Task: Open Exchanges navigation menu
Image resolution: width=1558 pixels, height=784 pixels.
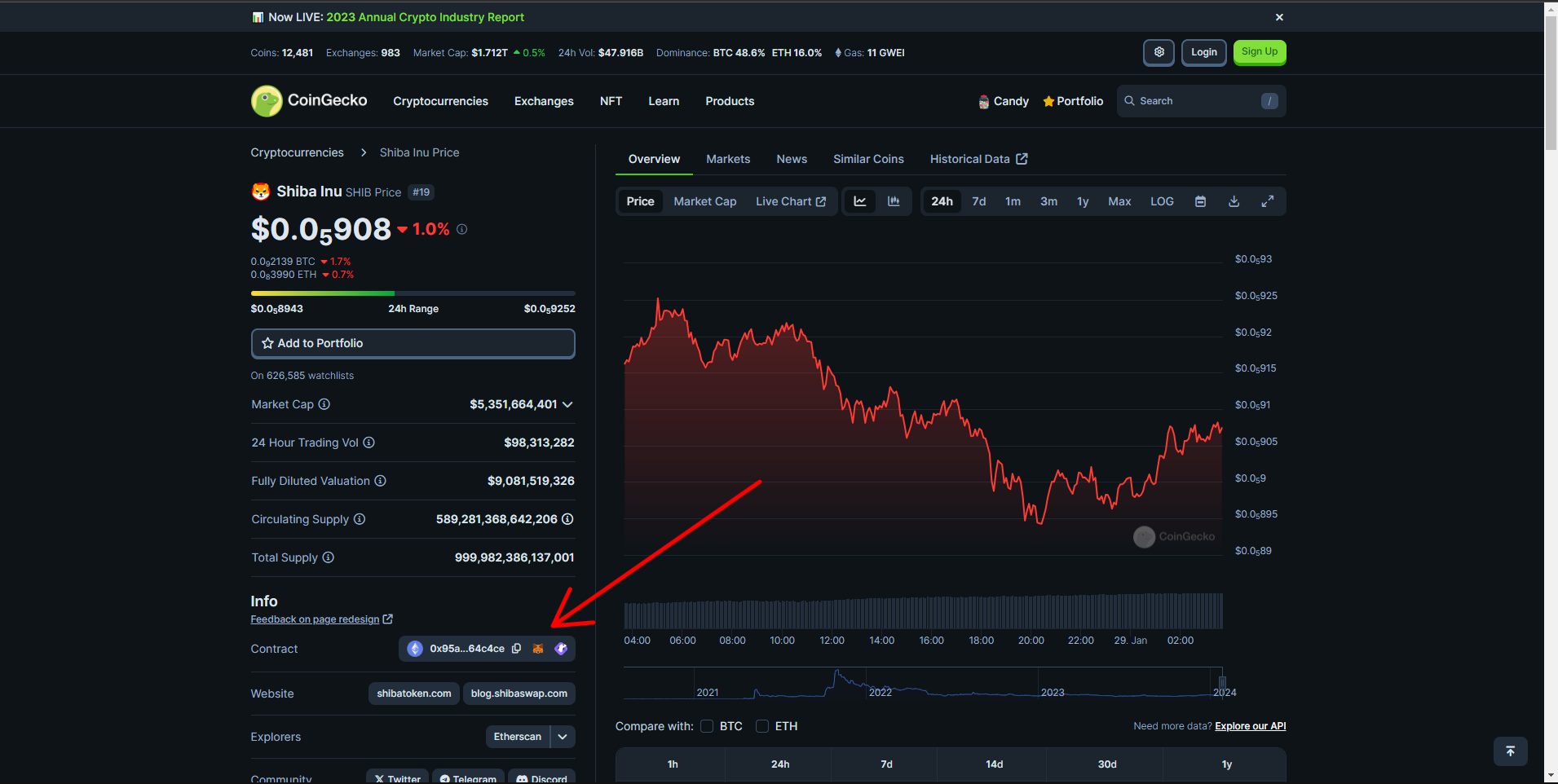Action: [544, 101]
